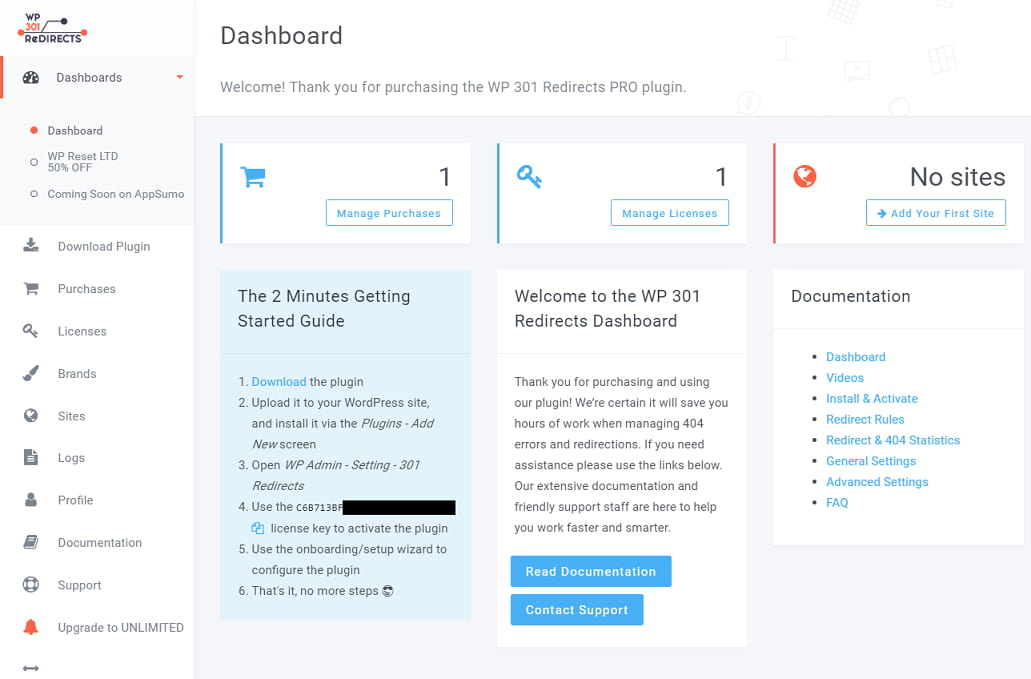
Task: Open the Licenses page
Action: click(x=82, y=331)
